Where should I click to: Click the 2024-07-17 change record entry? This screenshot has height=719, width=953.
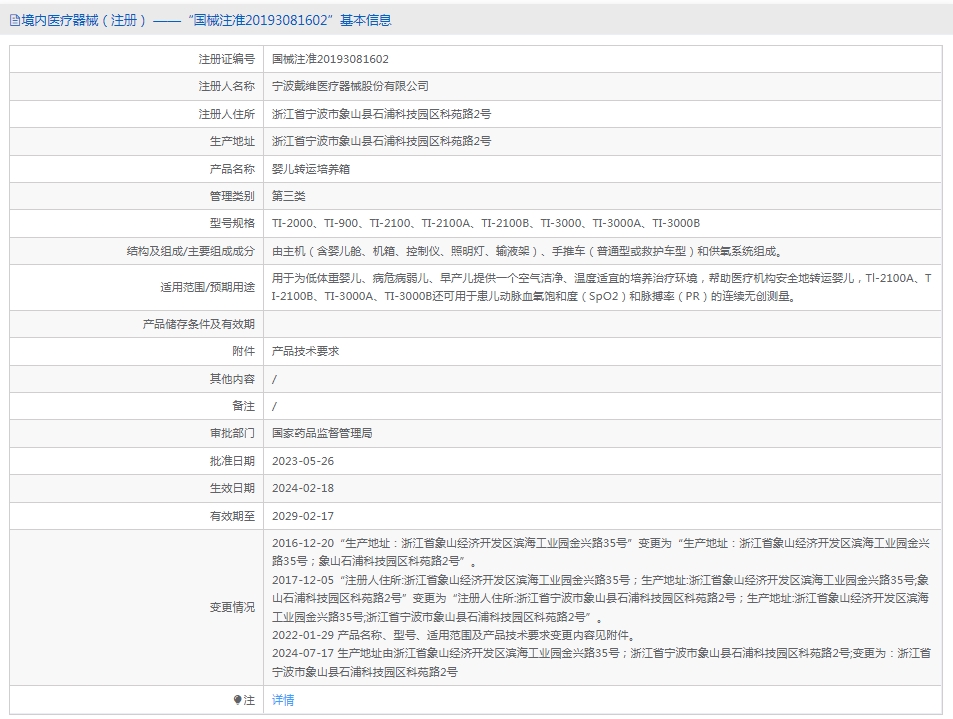tap(601, 662)
